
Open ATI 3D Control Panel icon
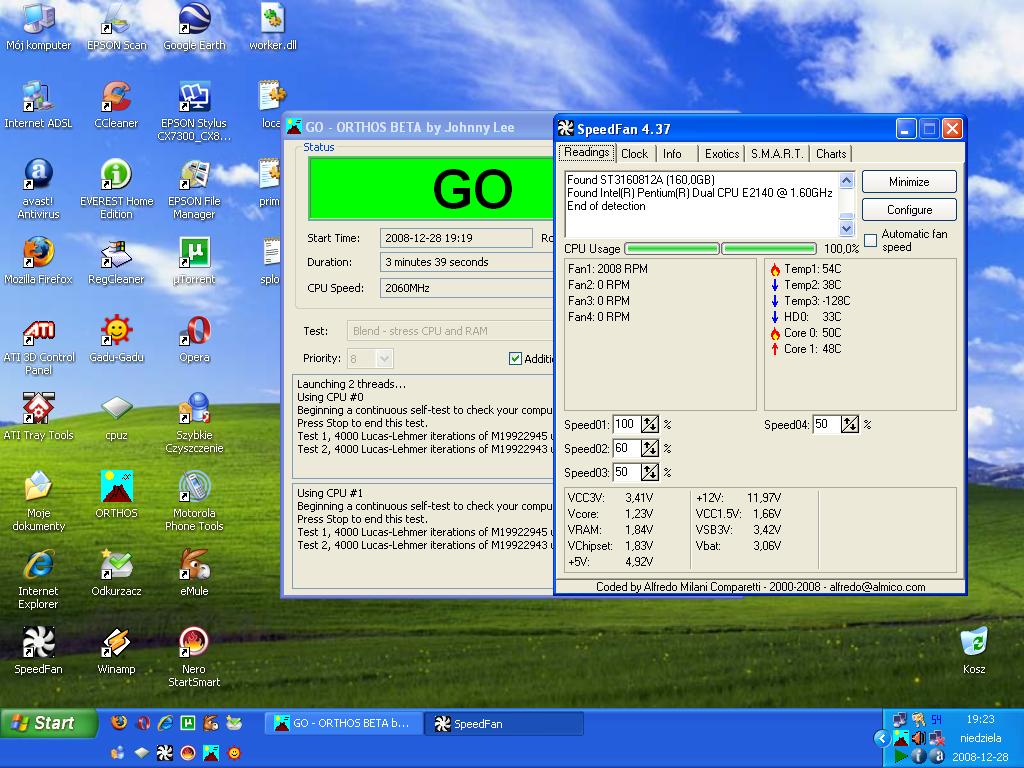point(39,345)
